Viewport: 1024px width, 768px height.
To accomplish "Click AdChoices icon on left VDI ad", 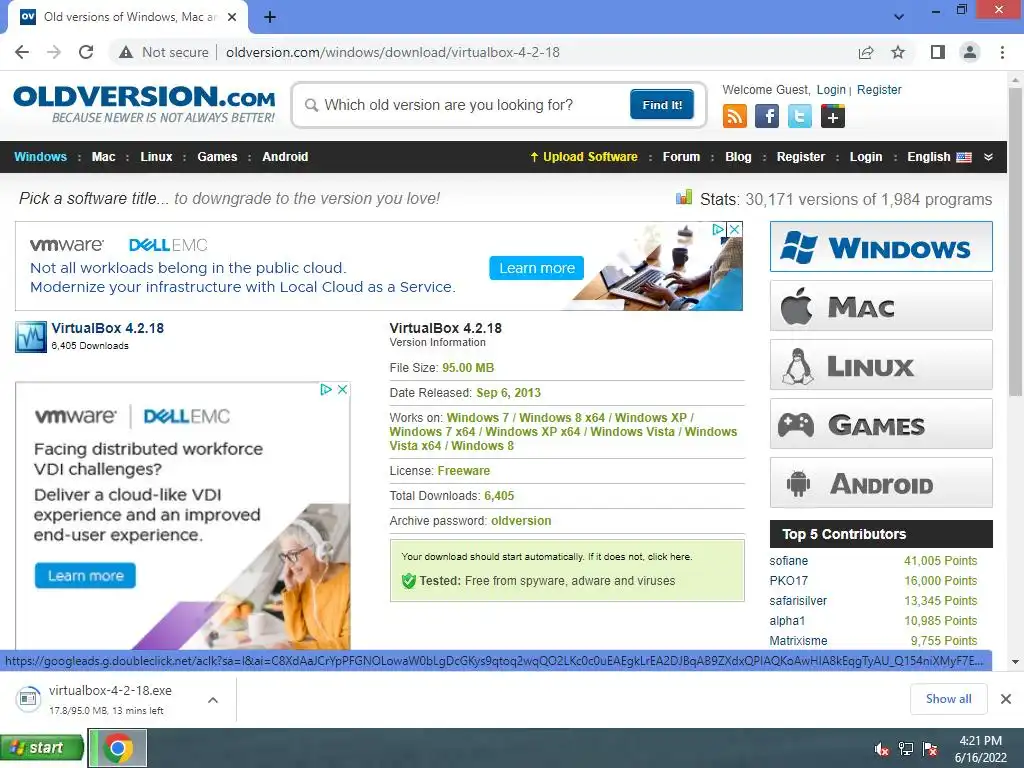I will coord(326,389).
